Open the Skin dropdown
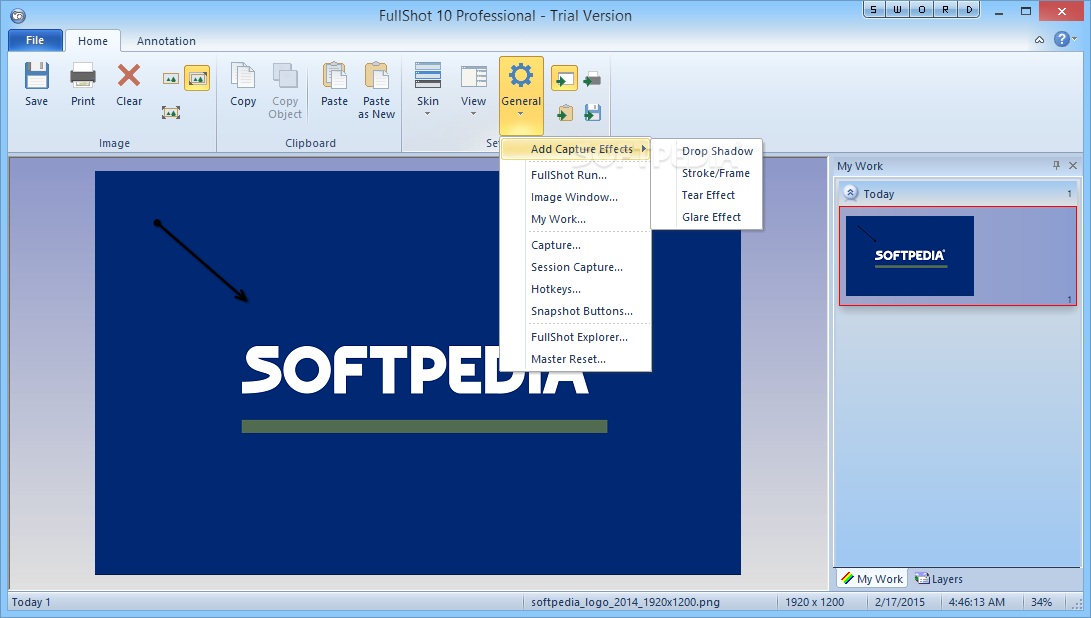 (427, 89)
